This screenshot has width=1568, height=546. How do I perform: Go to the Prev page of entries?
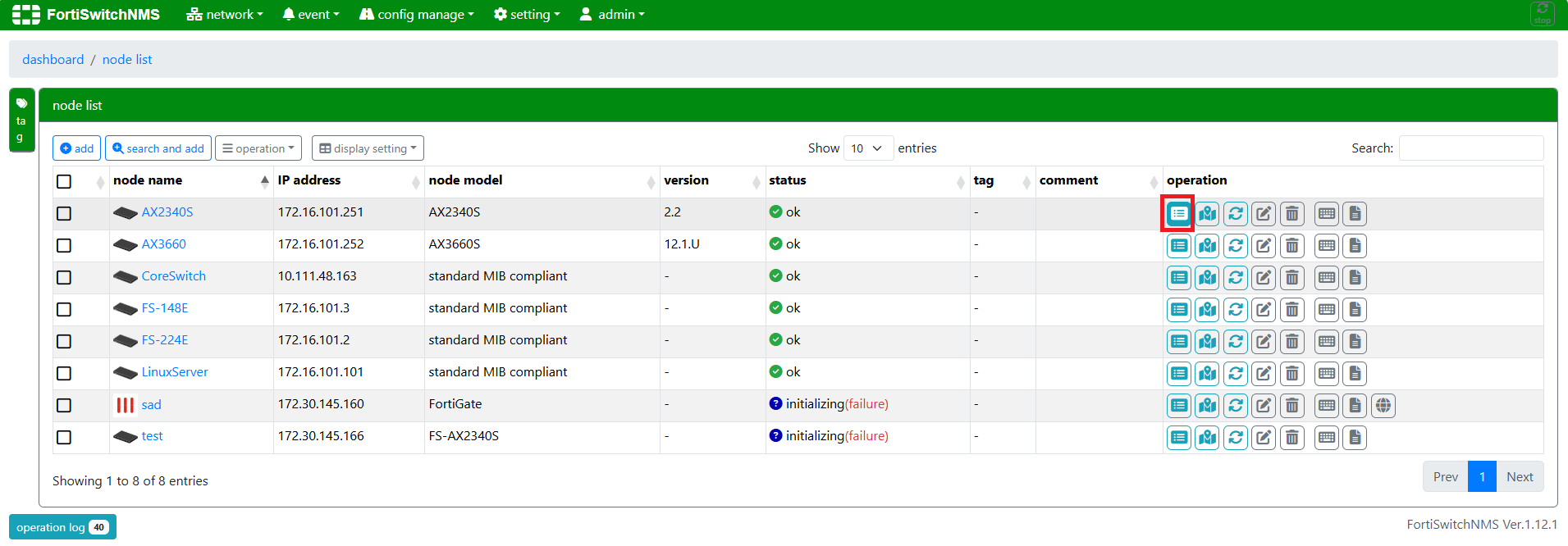click(x=1446, y=477)
